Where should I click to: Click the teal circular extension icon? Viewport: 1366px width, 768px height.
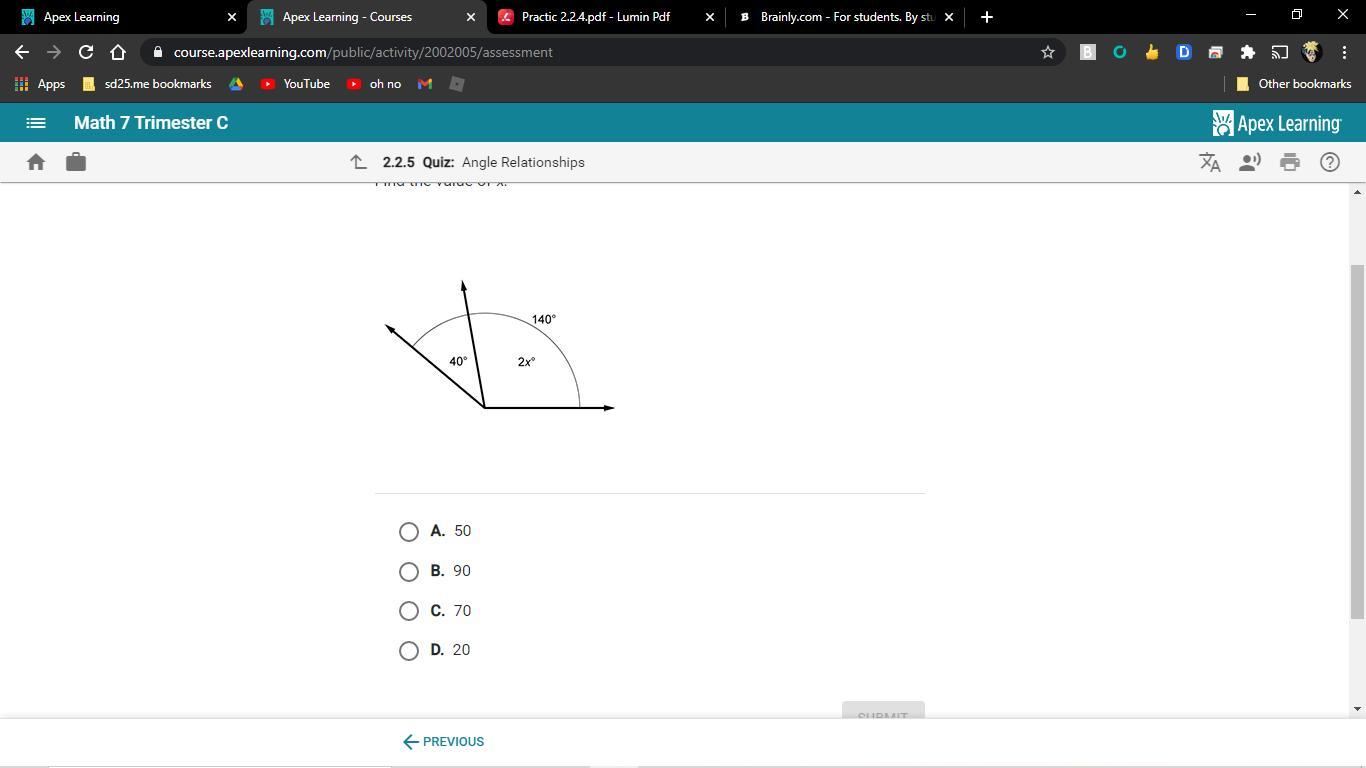pos(1120,52)
